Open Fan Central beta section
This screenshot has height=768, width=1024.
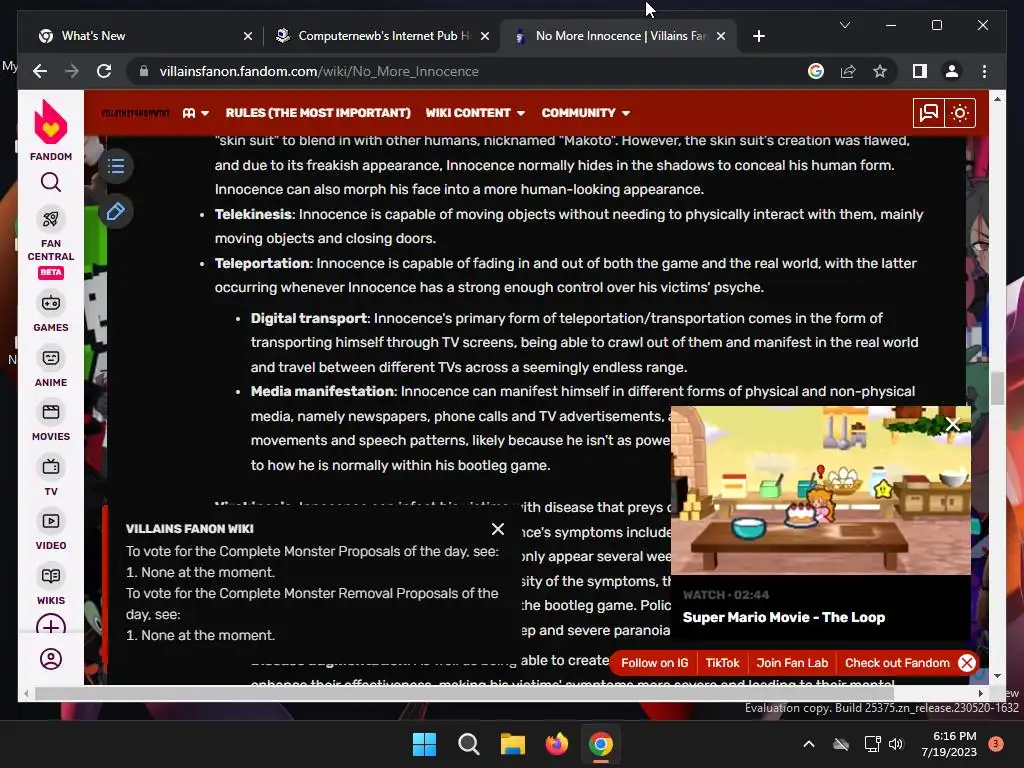(x=50, y=244)
